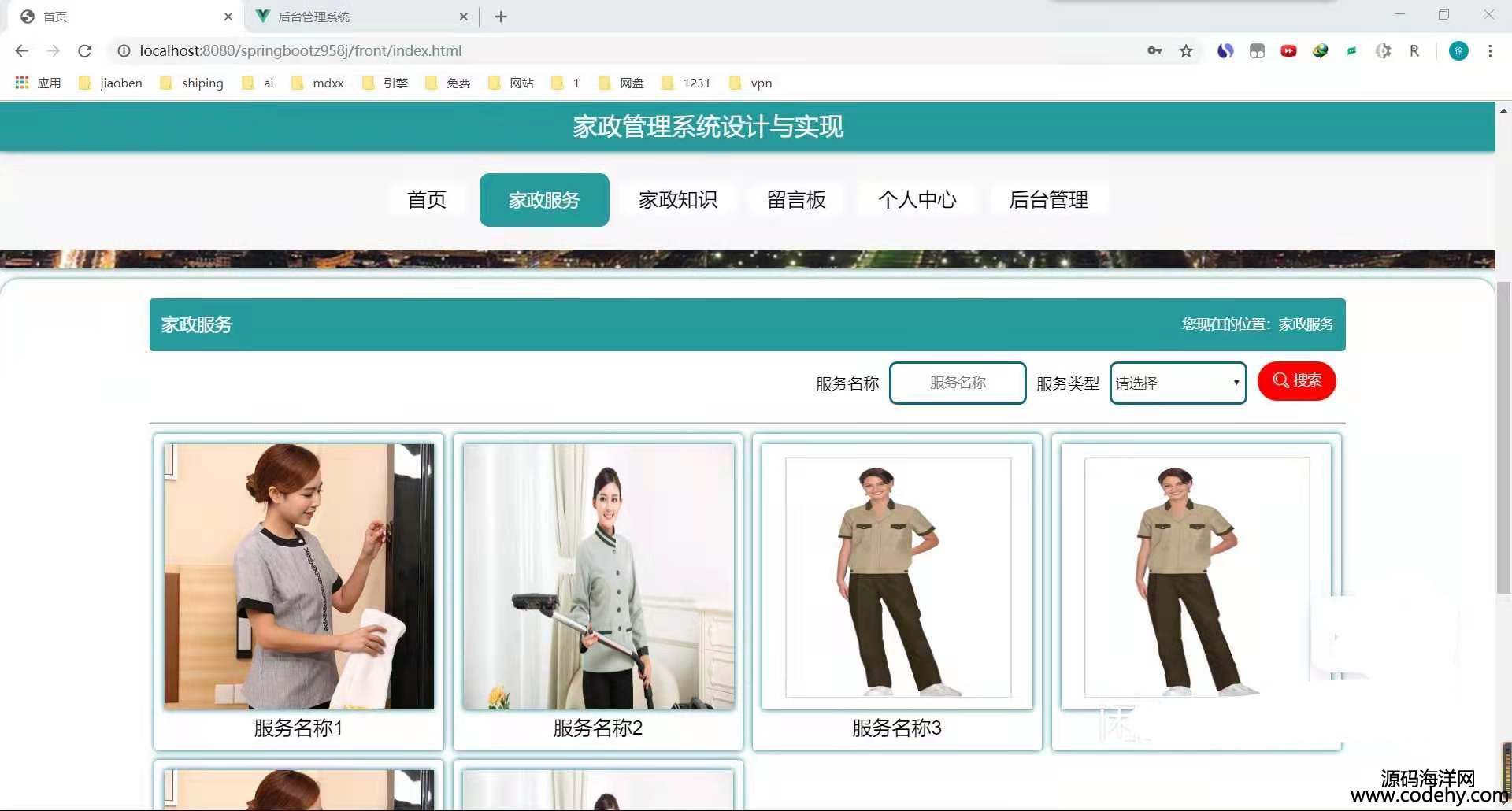This screenshot has width=1512, height=811.
Task: Open the Chrome profile avatar
Action: tap(1458, 51)
